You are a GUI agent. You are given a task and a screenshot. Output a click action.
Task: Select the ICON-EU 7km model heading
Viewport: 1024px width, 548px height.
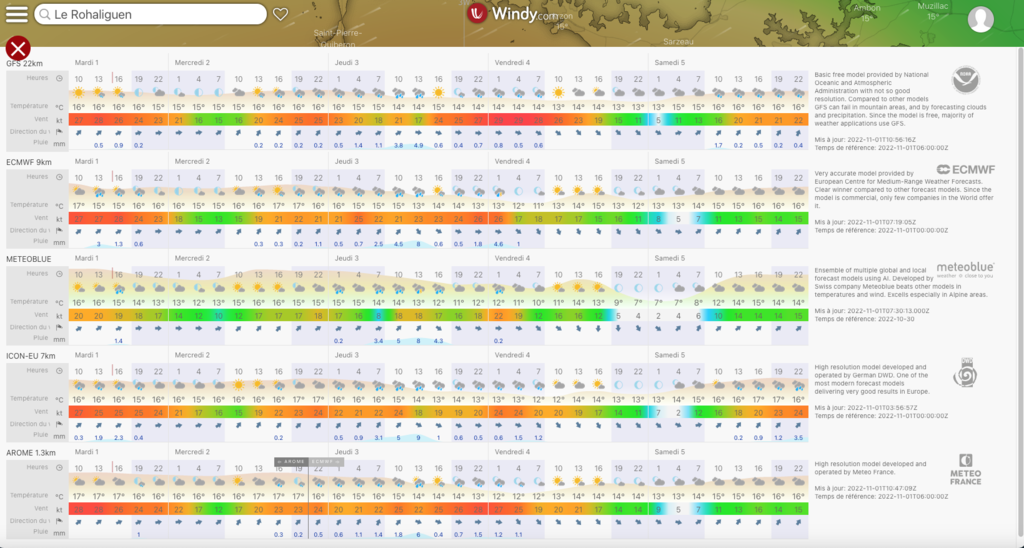point(31,356)
